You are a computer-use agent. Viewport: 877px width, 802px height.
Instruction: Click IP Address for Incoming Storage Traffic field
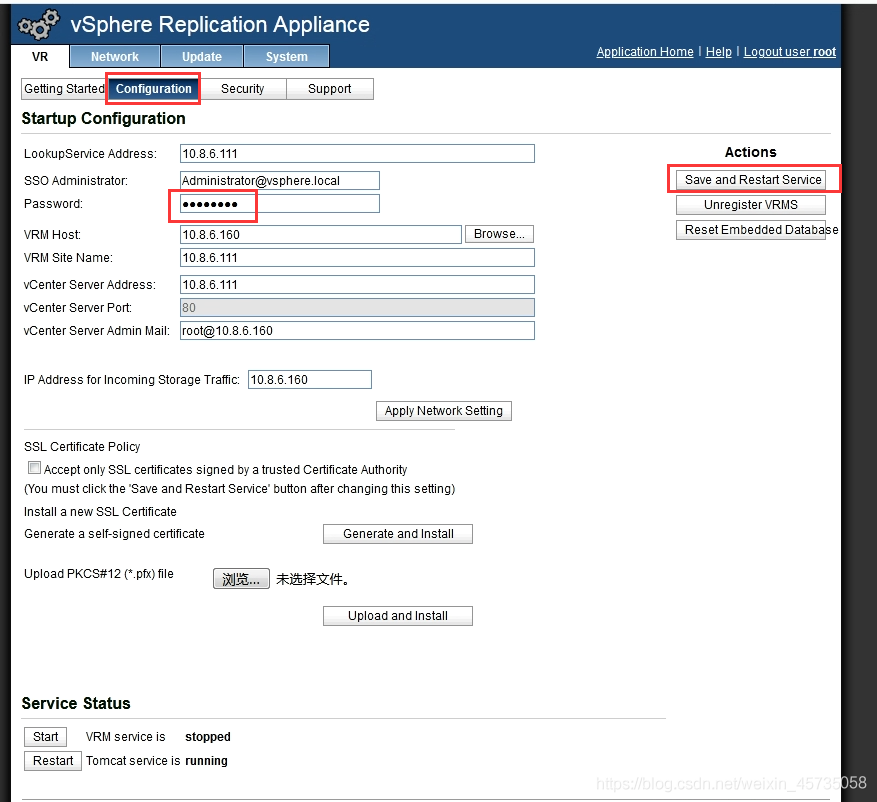click(x=310, y=380)
